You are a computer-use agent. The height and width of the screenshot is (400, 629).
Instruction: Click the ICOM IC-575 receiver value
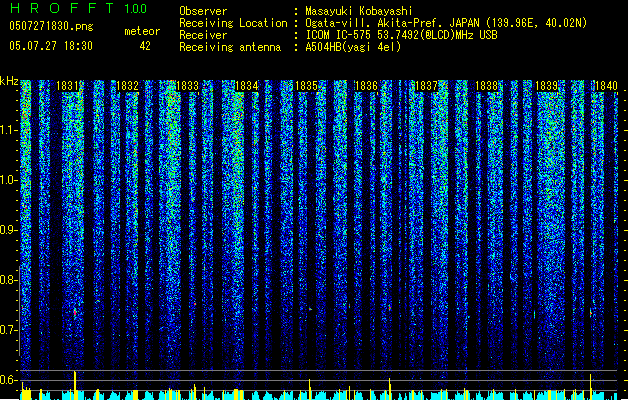coord(401,35)
